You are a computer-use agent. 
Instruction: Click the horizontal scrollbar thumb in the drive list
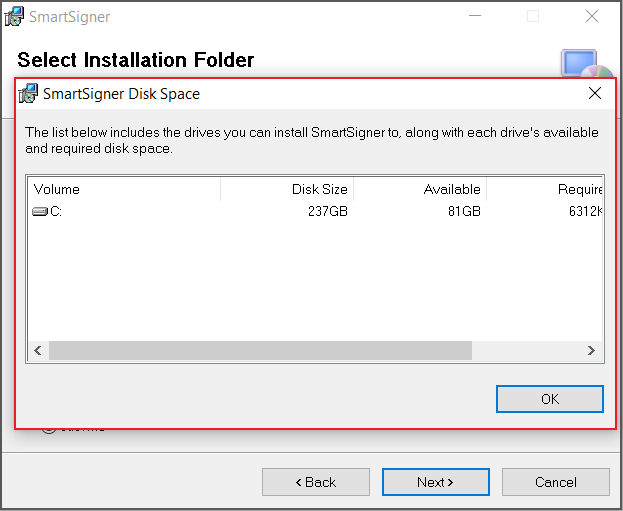(x=260, y=350)
